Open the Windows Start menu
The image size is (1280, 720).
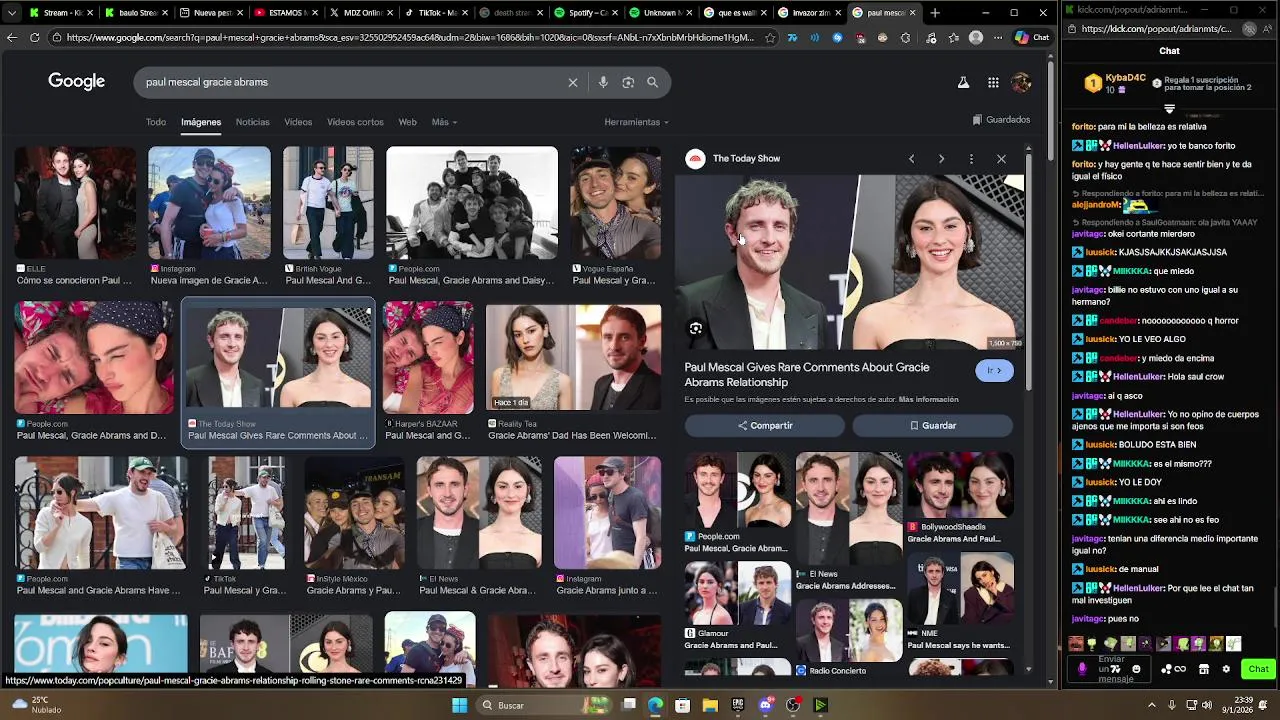click(x=459, y=705)
